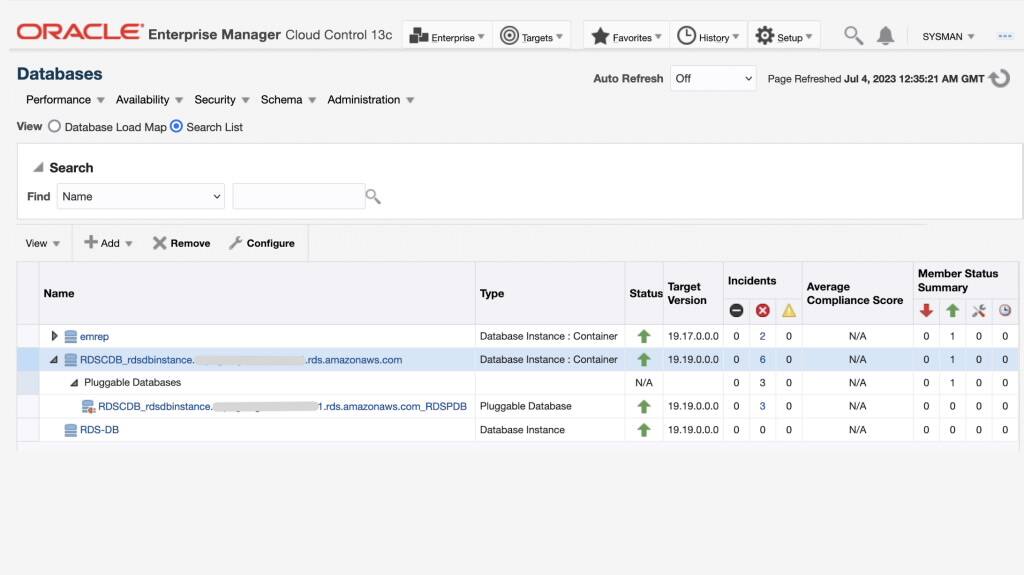
Task: Click the page refresh icon
Action: click(x=999, y=78)
